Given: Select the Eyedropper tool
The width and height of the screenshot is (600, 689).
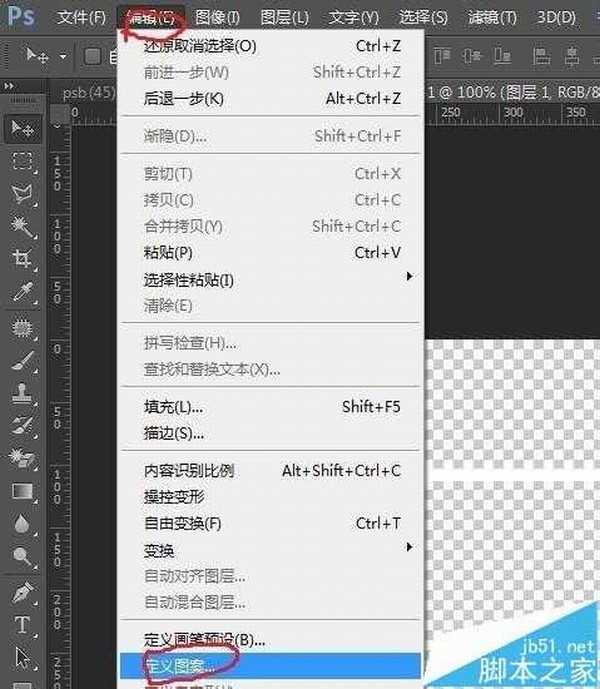Looking at the screenshot, I should coord(22,293).
